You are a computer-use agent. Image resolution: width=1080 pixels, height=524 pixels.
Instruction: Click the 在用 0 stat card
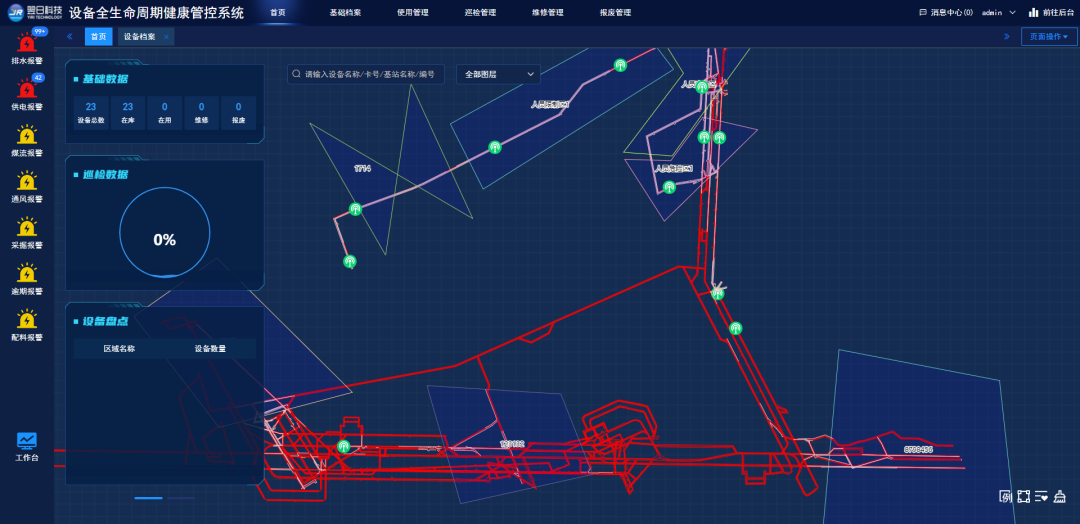coord(164,113)
